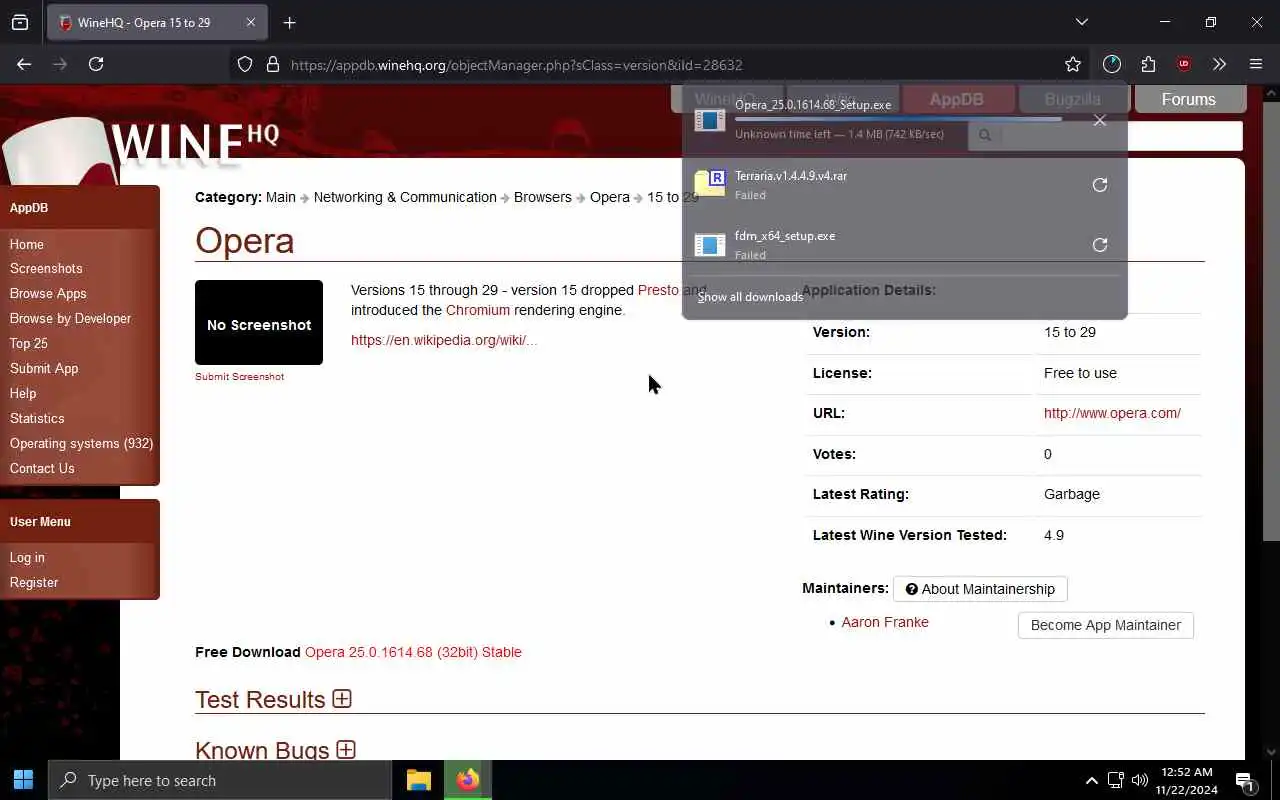View site security padlock info

[272, 64]
